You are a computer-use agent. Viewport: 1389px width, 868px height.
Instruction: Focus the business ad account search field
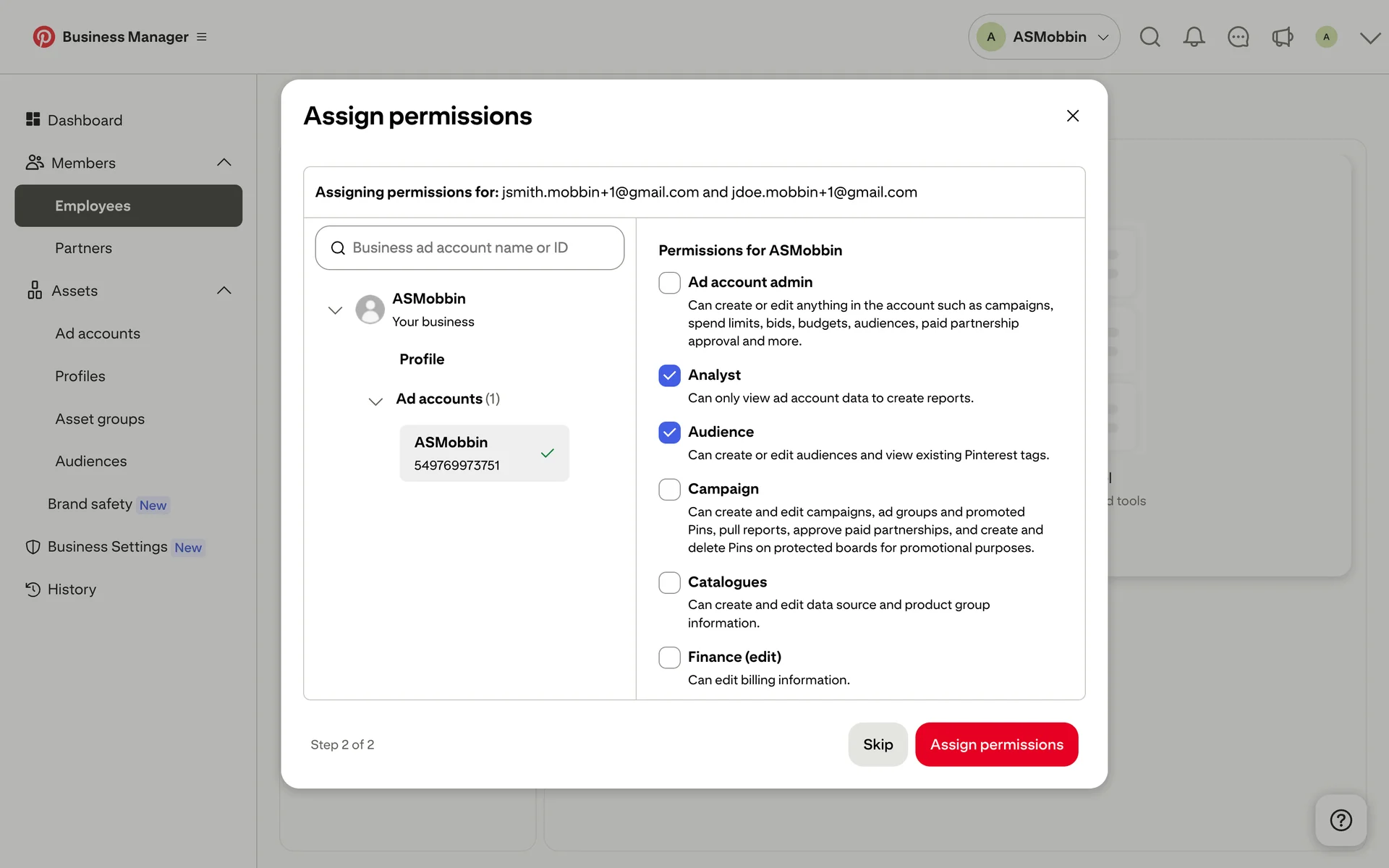pos(470,248)
